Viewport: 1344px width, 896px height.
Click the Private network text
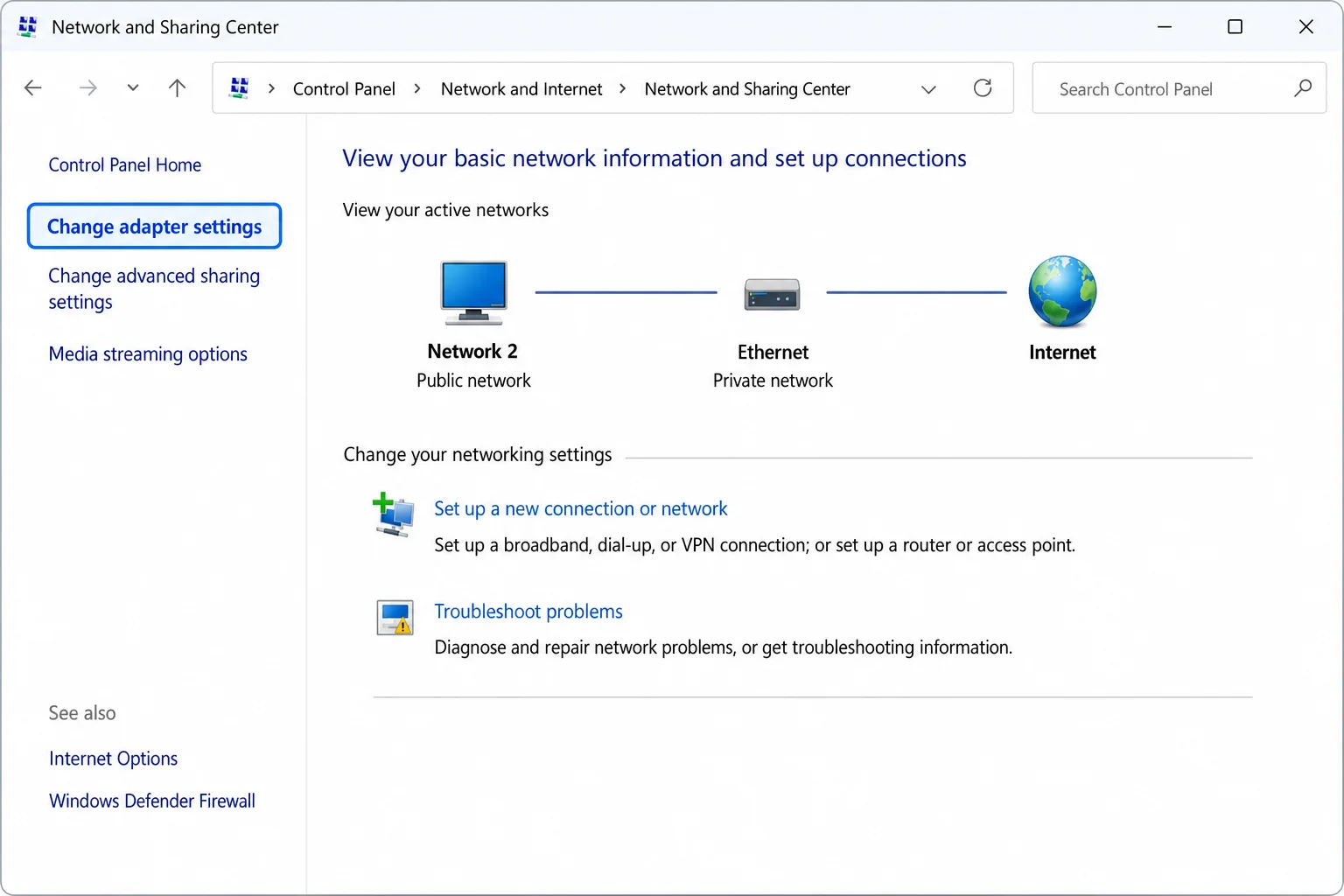773,381
